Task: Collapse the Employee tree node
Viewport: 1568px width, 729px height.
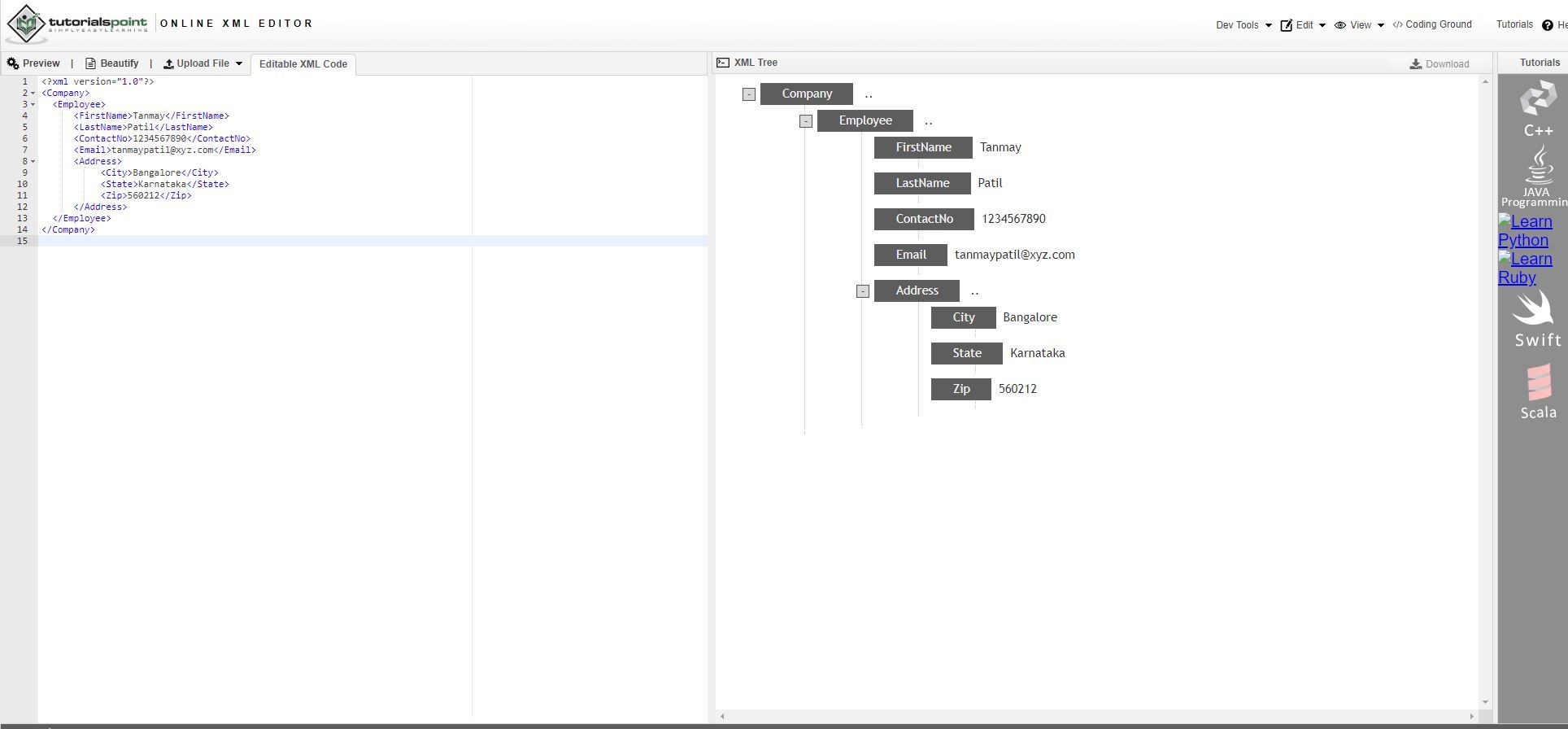Action: point(806,121)
